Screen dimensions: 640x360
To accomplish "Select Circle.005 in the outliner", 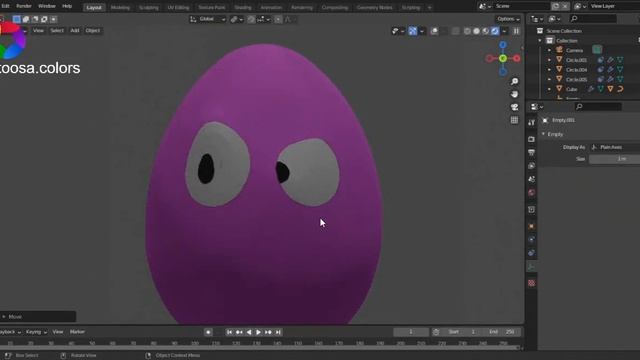I will click(576, 79).
